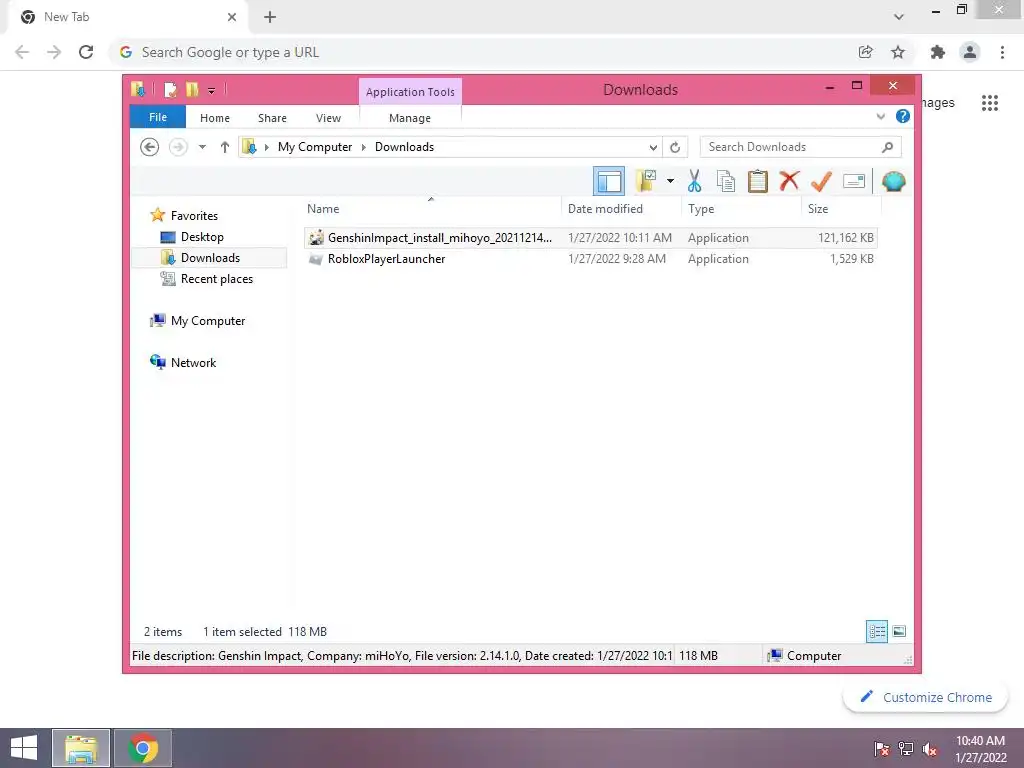1024x768 pixels.
Task: Click quick access Properties icon in title bar
Action: coord(170,90)
